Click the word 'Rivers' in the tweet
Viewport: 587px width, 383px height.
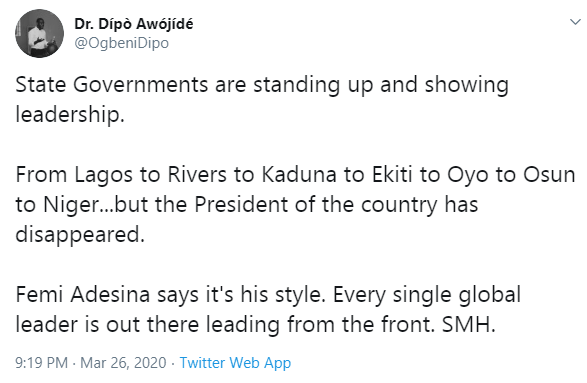click(x=197, y=174)
